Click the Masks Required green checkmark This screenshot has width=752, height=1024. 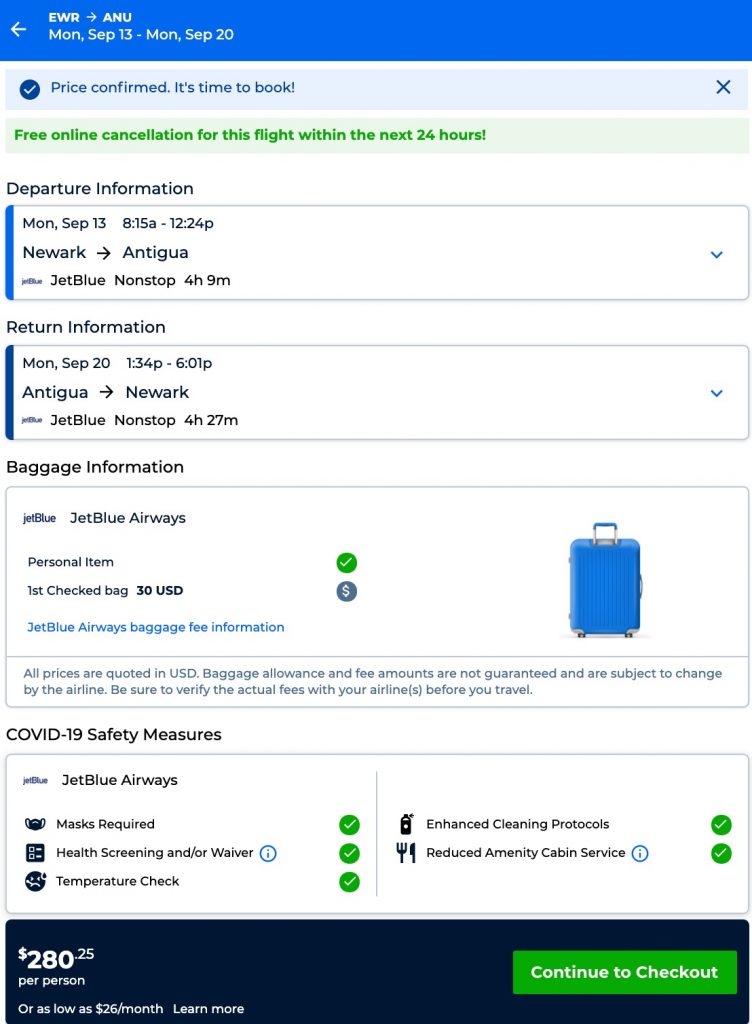click(x=349, y=825)
